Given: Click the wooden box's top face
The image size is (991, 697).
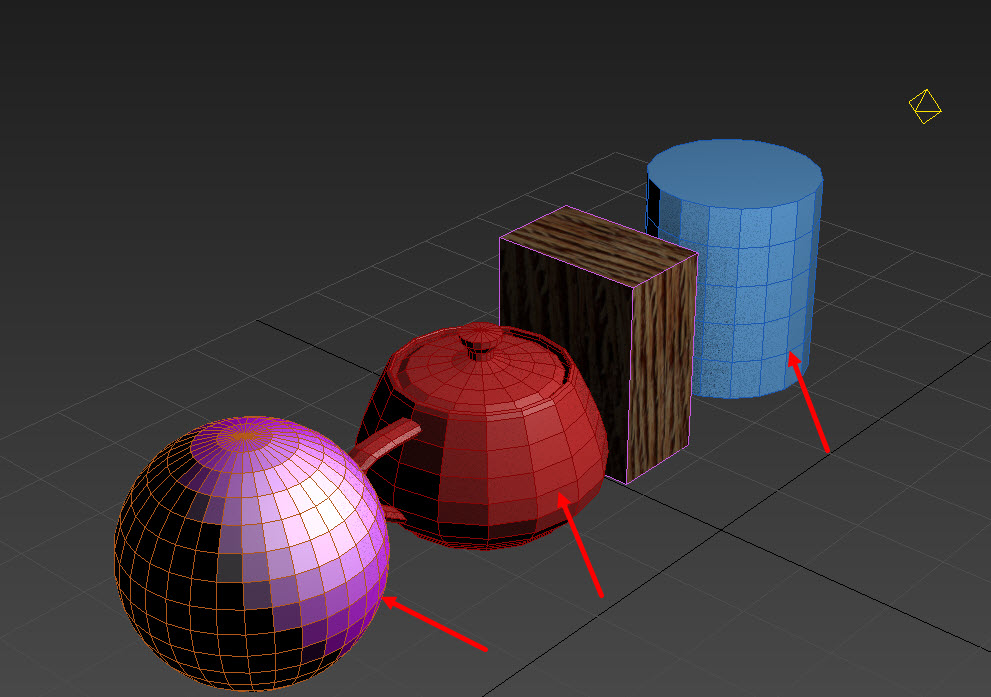Looking at the screenshot, I should pos(599,246).
